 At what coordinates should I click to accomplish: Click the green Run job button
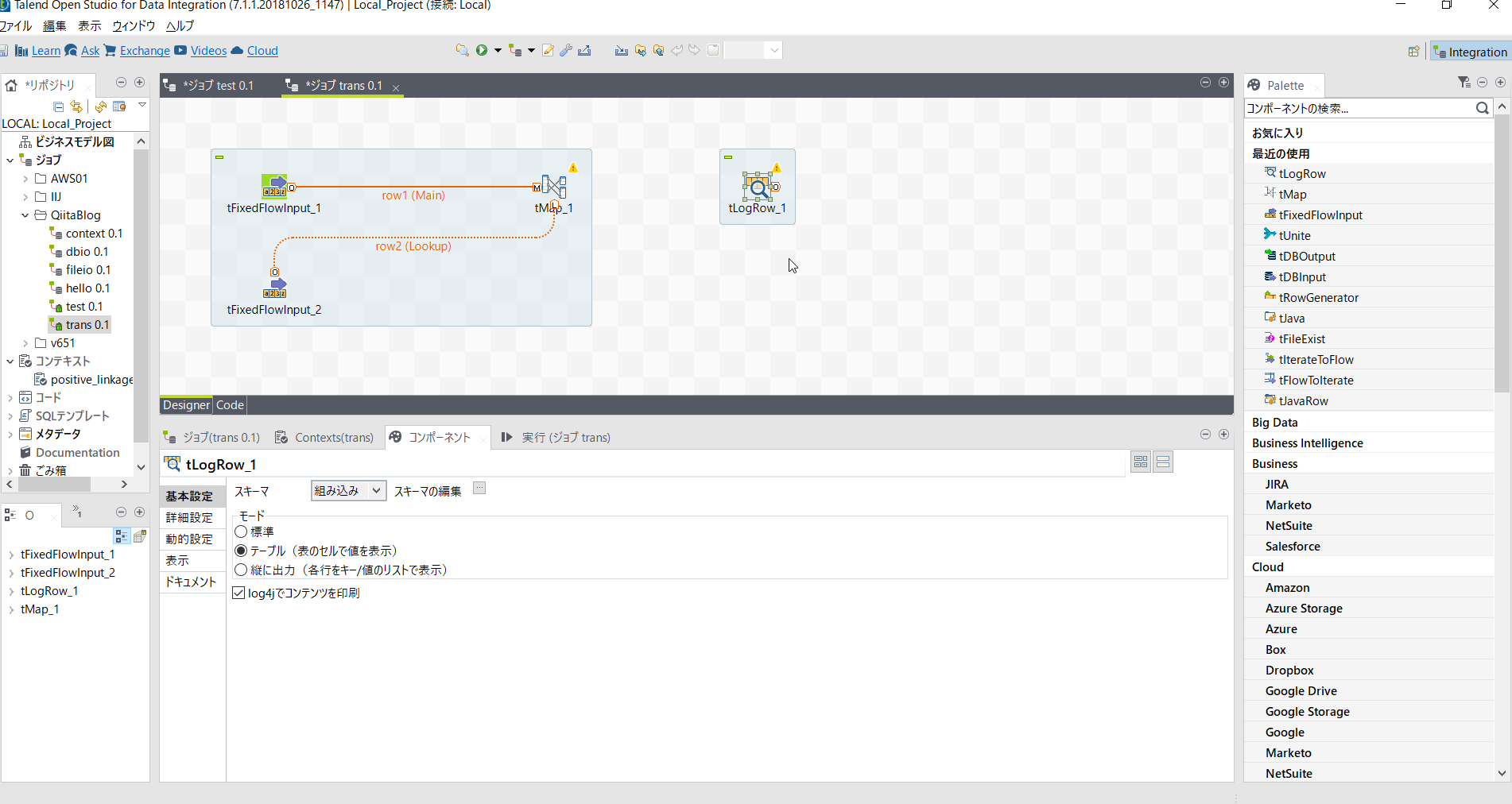tap(482, 50)
